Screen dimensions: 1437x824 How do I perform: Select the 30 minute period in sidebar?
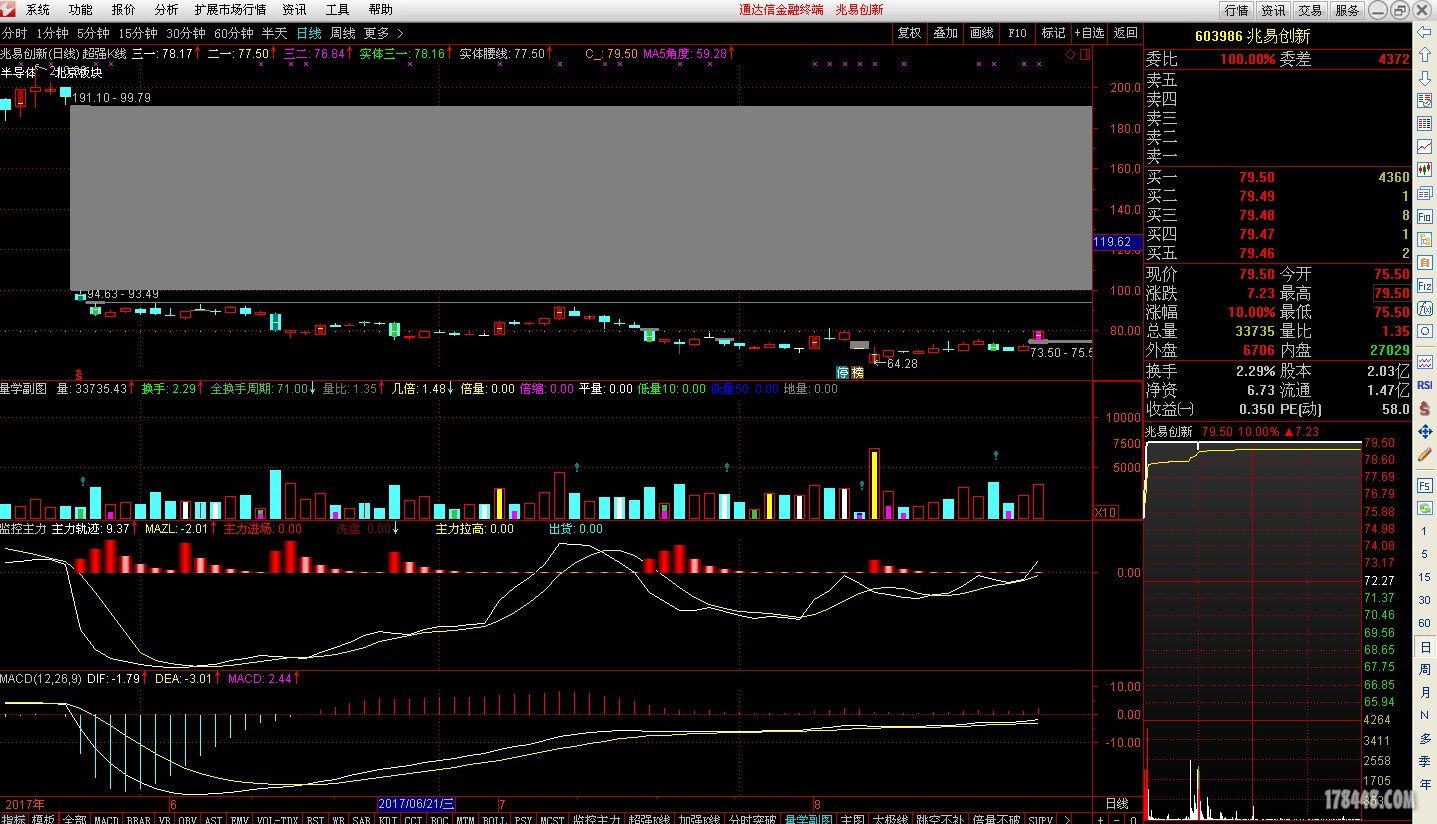tap(1425, 601)
